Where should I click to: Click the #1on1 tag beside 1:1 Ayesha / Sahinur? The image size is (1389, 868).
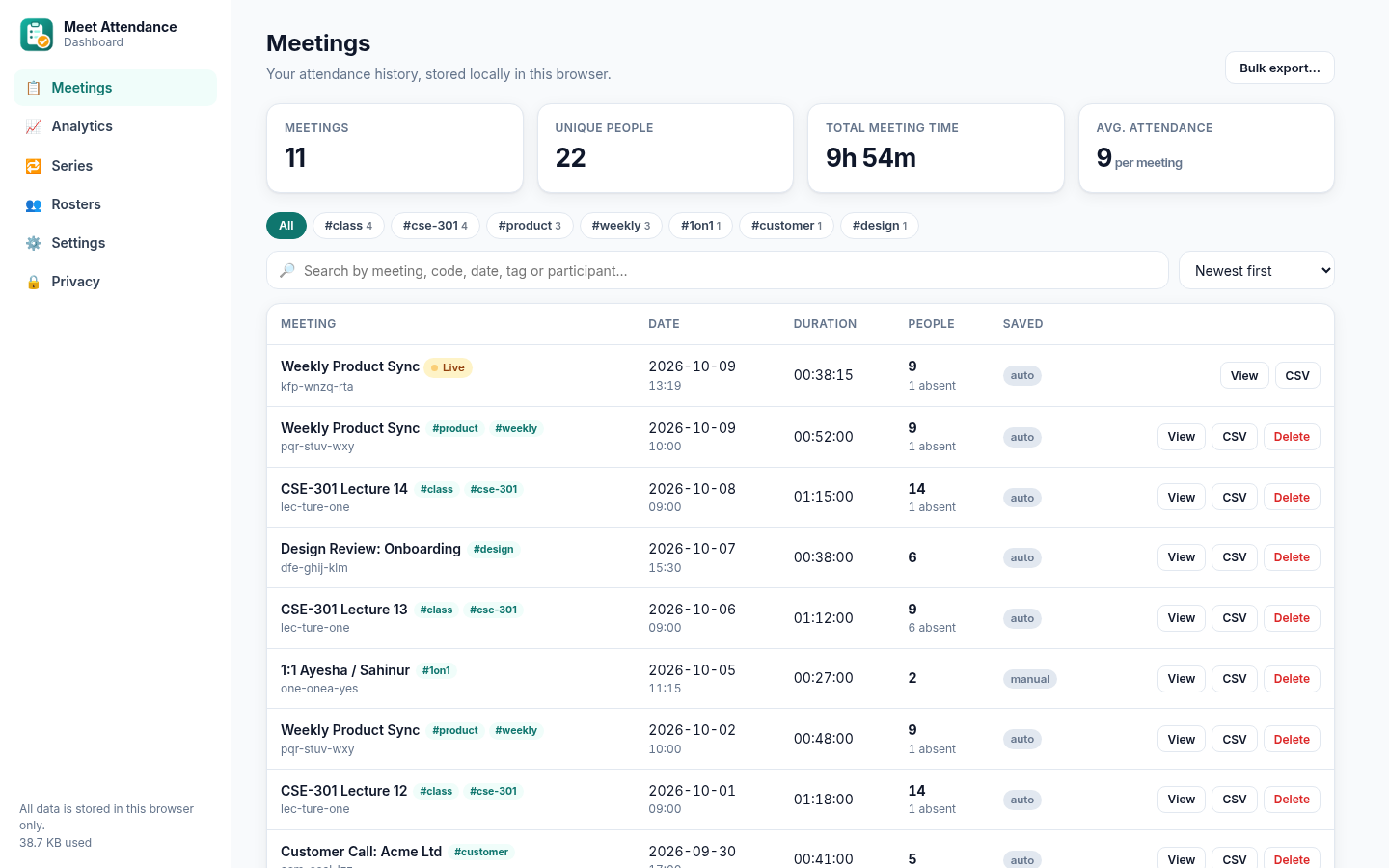pos(436,671)
